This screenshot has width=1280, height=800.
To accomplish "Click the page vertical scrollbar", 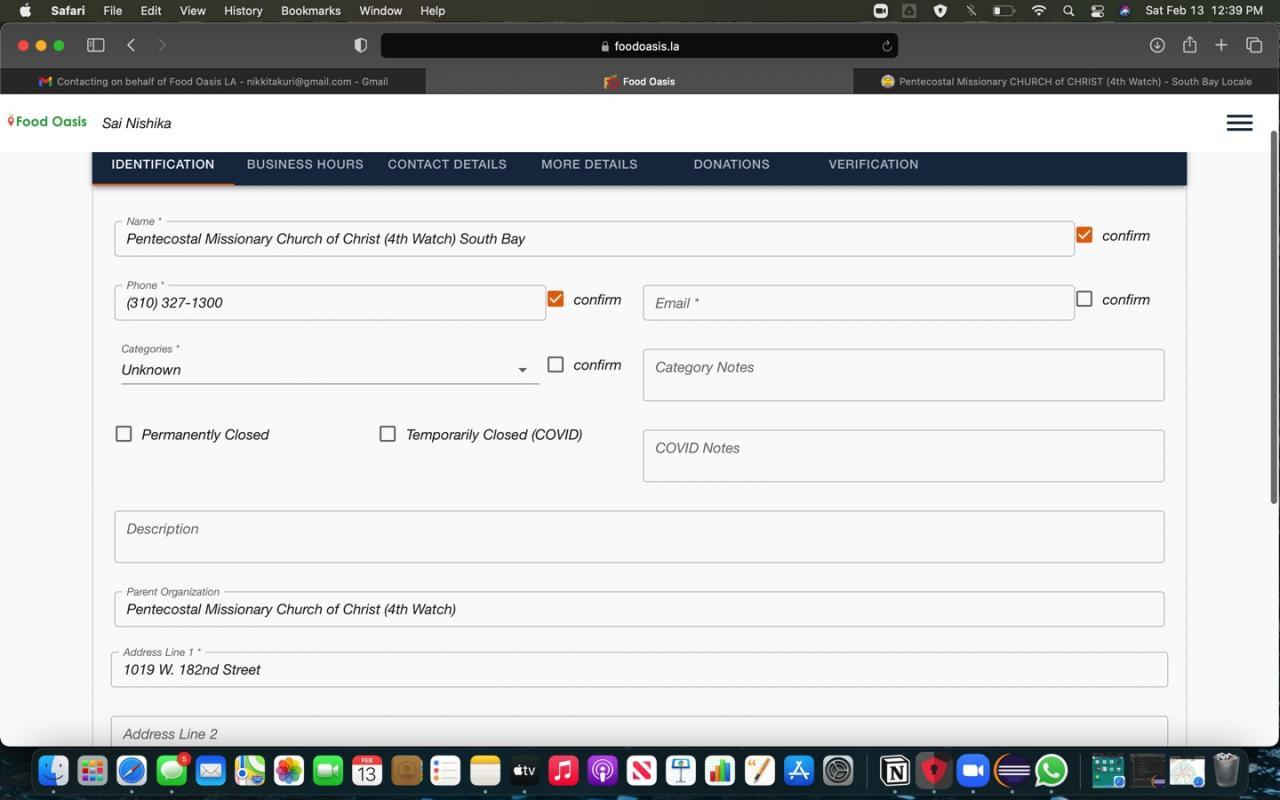I will click(x=1273, y=317).
